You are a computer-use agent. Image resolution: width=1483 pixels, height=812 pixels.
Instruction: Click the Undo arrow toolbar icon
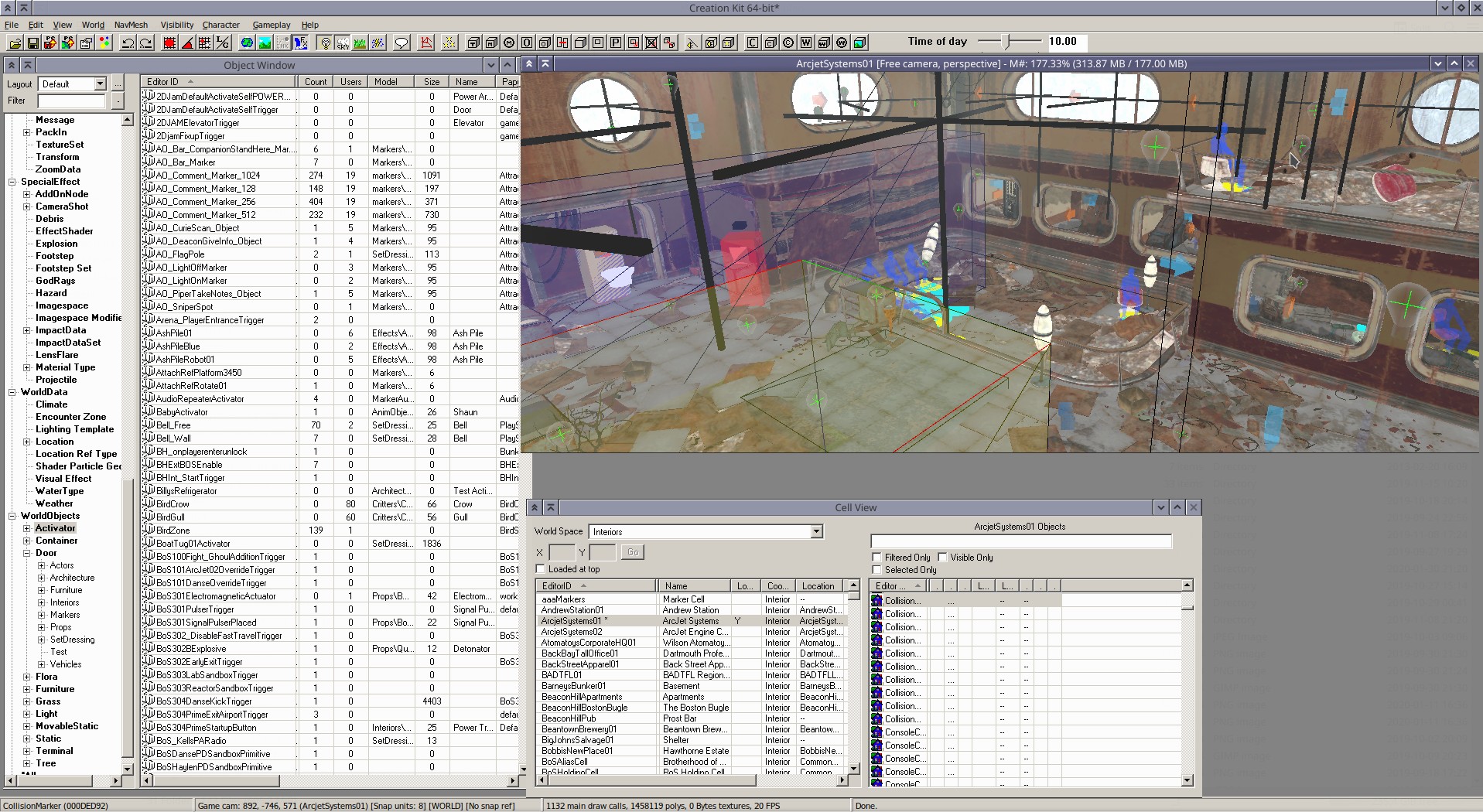coord(128,43)
